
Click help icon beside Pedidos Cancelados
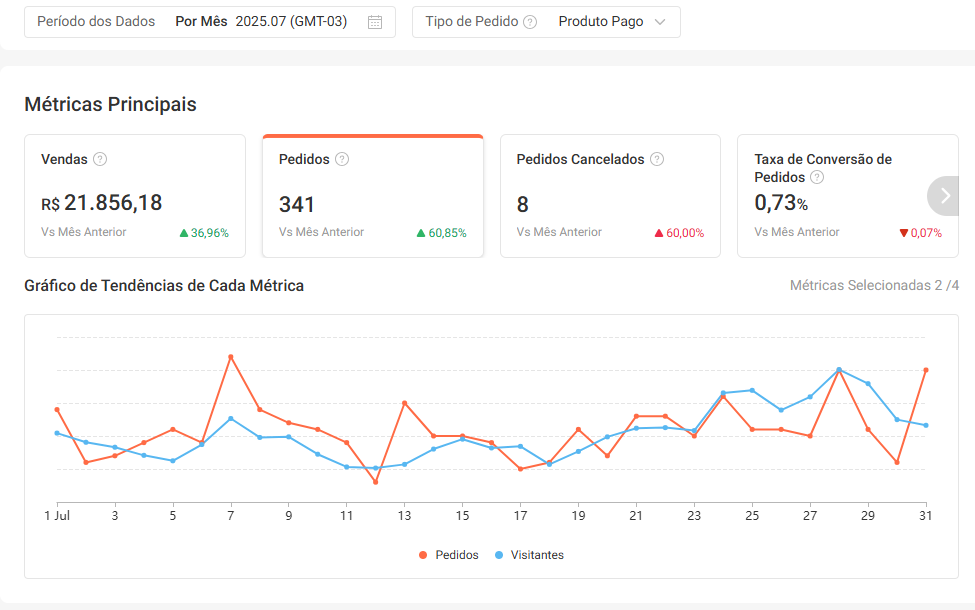[x=657, y=159]
